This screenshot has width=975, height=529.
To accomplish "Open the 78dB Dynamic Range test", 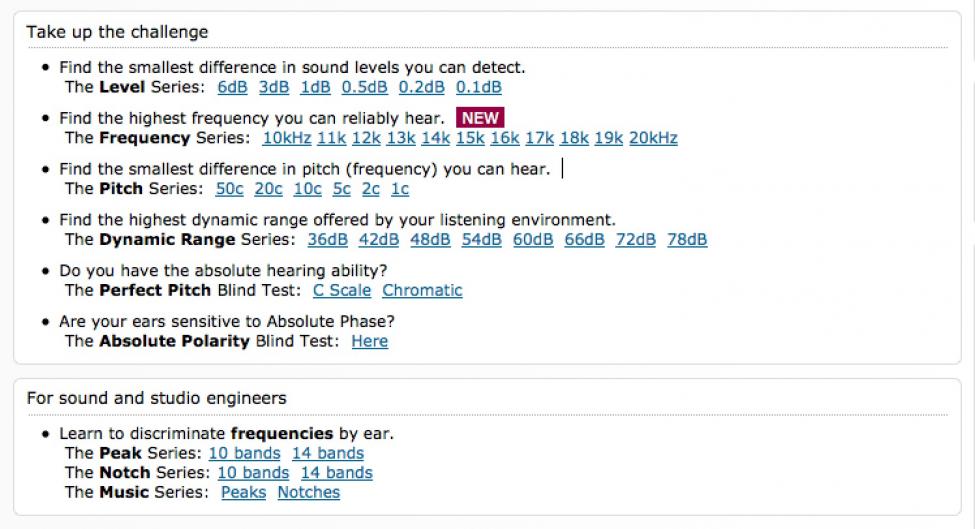I will point(687,240).
